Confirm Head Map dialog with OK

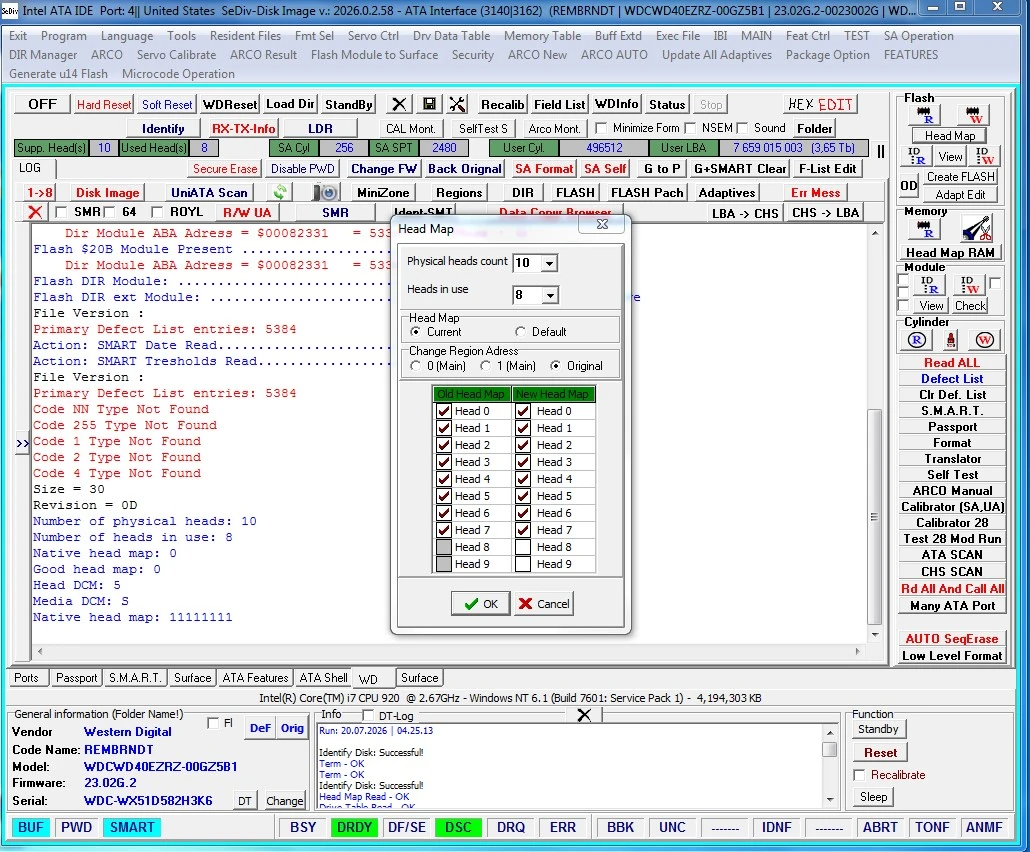(x=481, y=604)
